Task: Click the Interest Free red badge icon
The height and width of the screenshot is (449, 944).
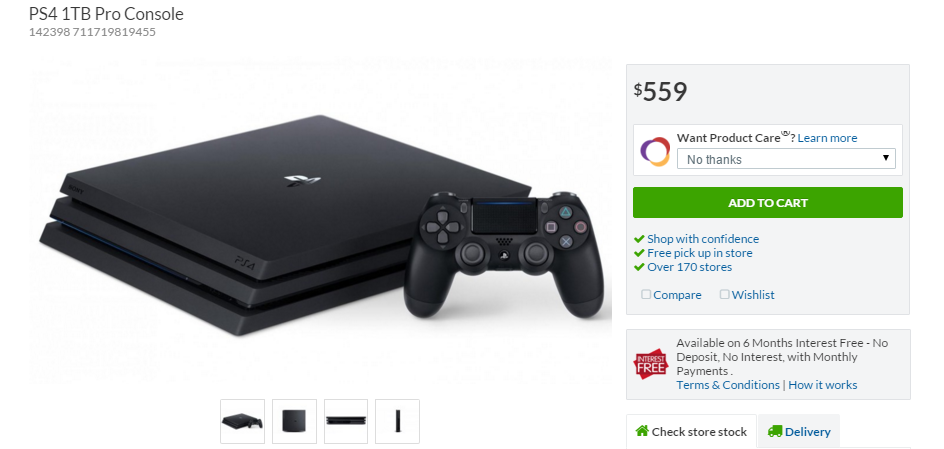Action: (x=651, y=364)
